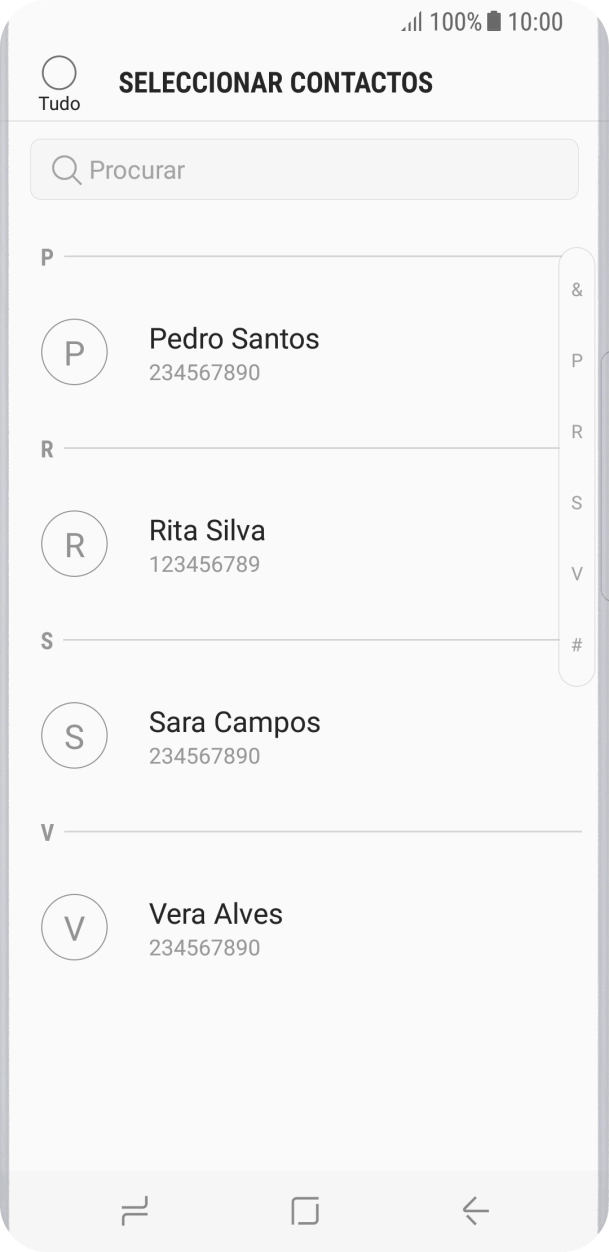Jump to letter P in index bar
This screenshot has height=1252, width=609.
(x=577, y=361)
